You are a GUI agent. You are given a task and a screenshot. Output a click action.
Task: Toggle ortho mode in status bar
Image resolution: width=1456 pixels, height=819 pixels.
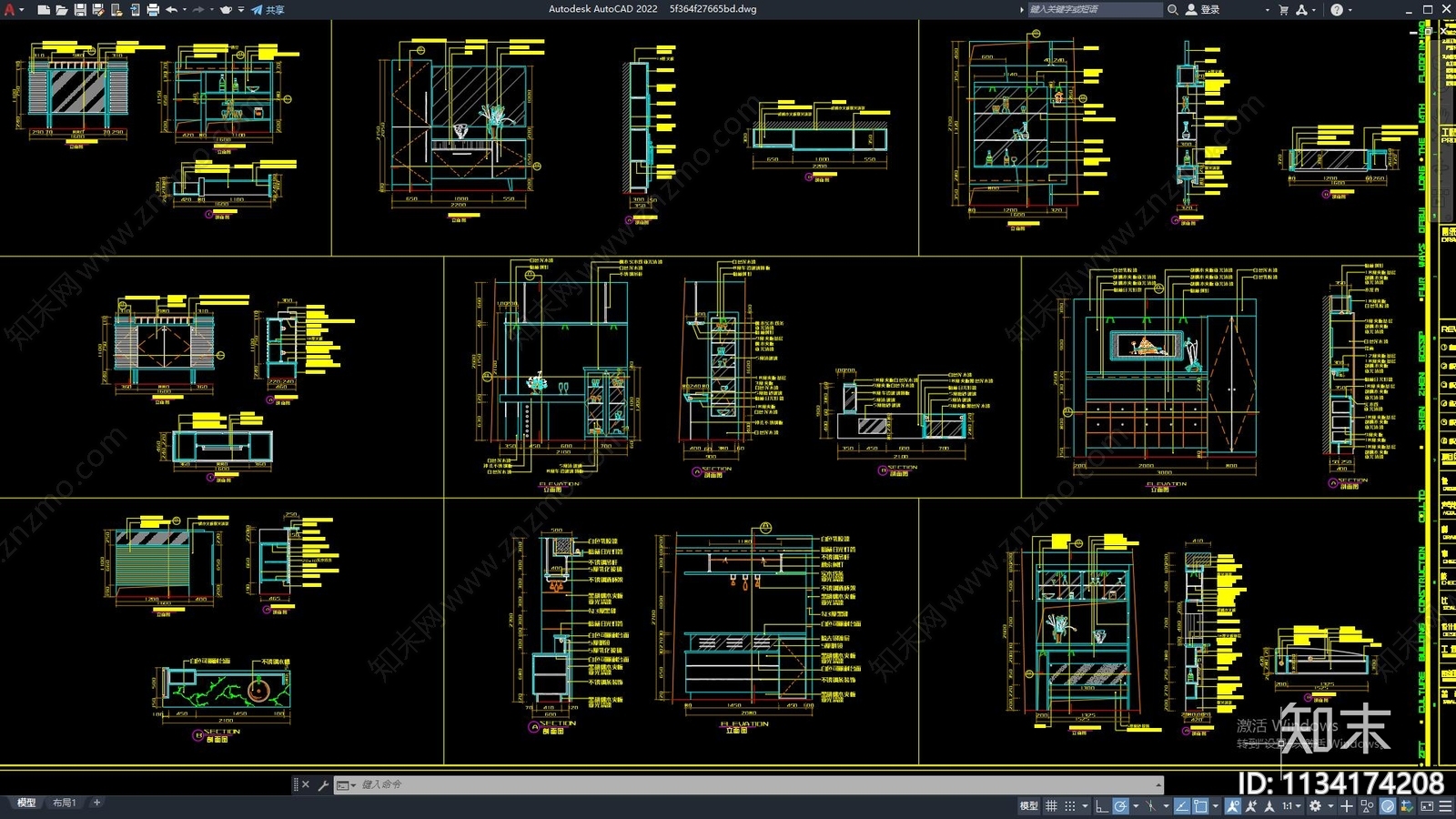pos(1101,806)
